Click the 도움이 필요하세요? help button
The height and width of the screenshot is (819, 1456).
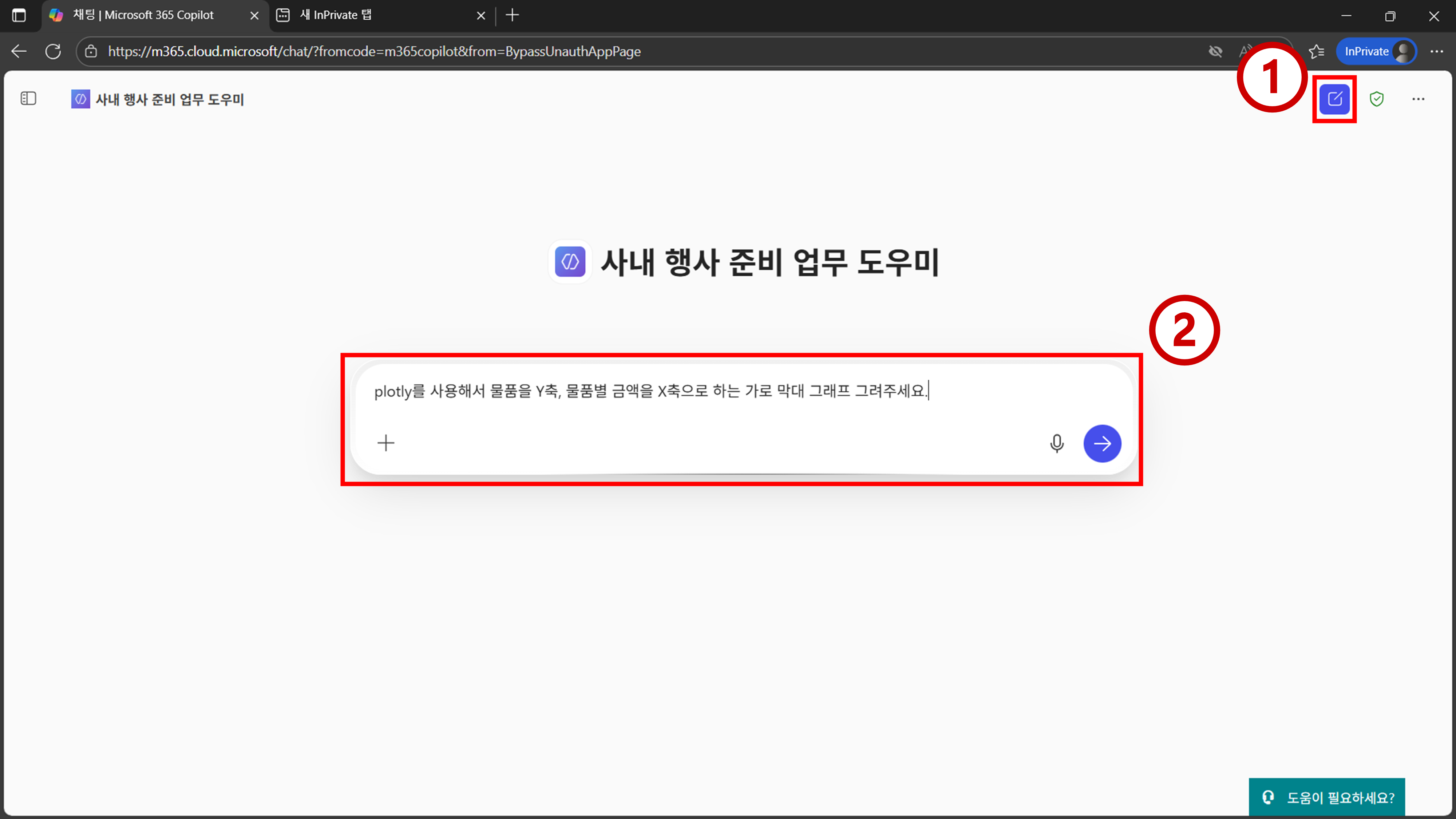point(1326,797)
